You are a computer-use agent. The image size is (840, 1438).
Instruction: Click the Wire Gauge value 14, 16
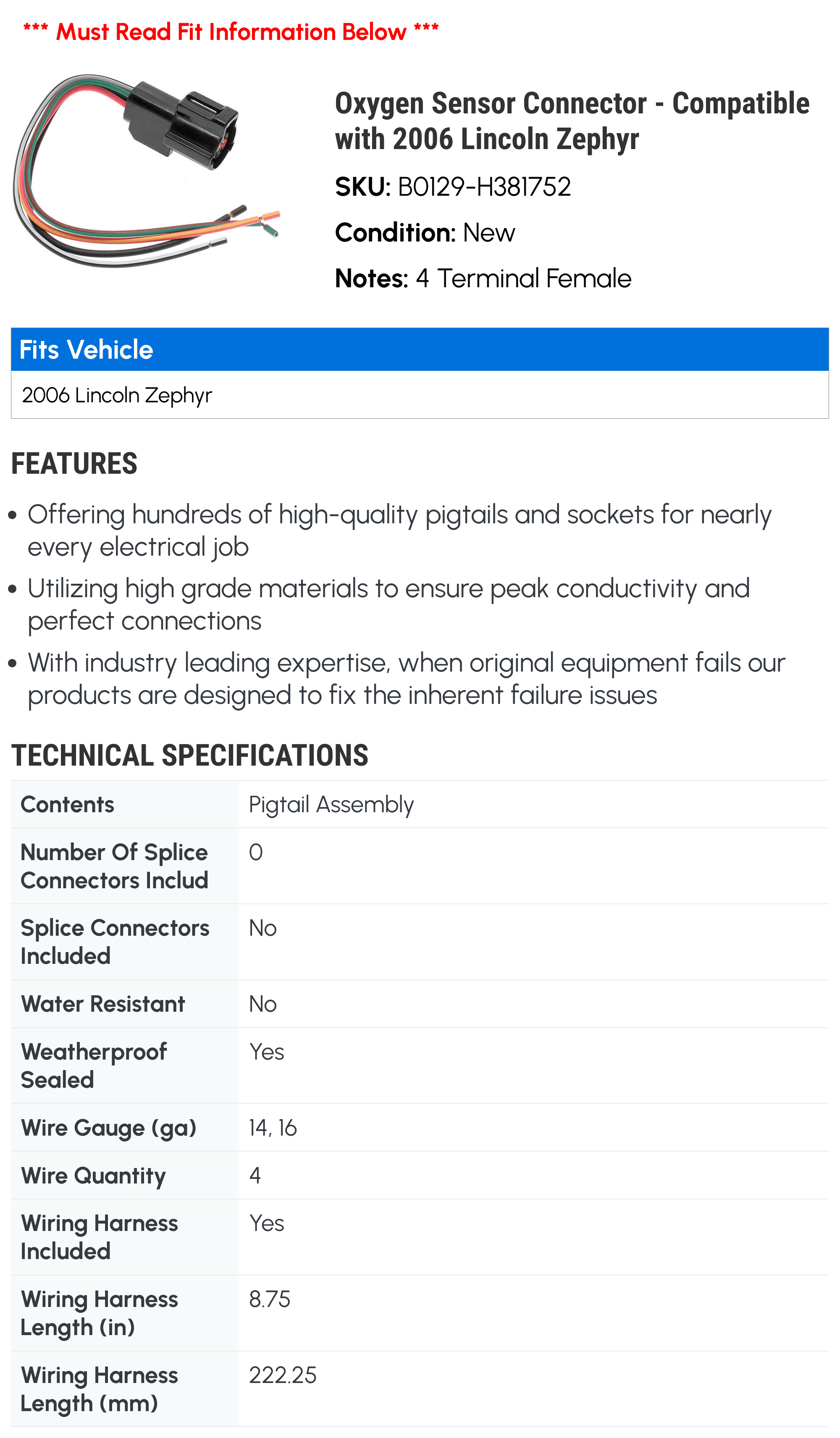point(273,1128)
